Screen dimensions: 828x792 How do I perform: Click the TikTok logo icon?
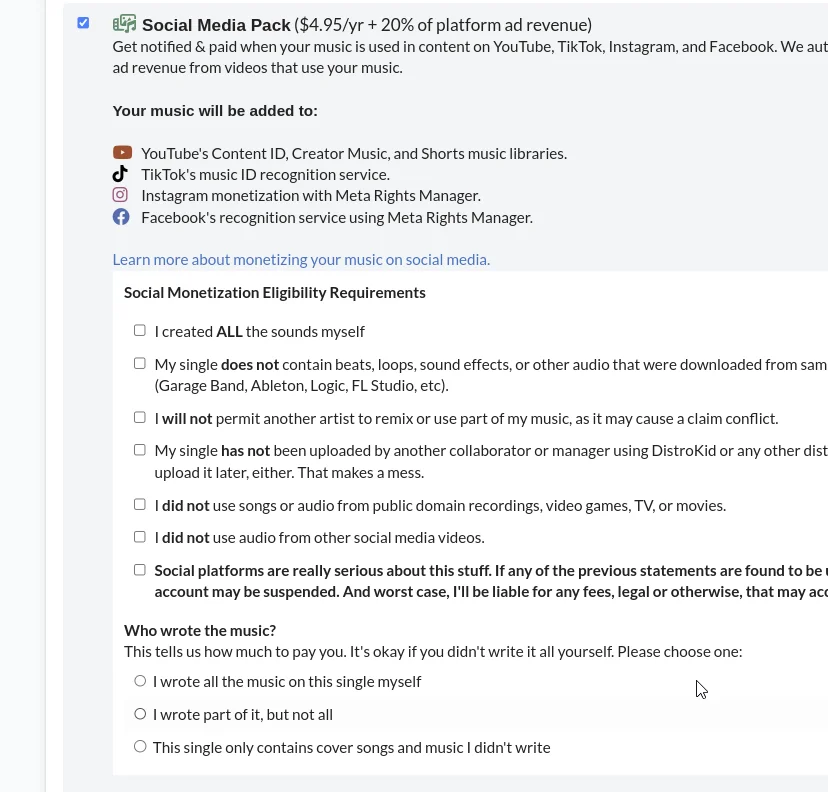(x=120, y=174)
